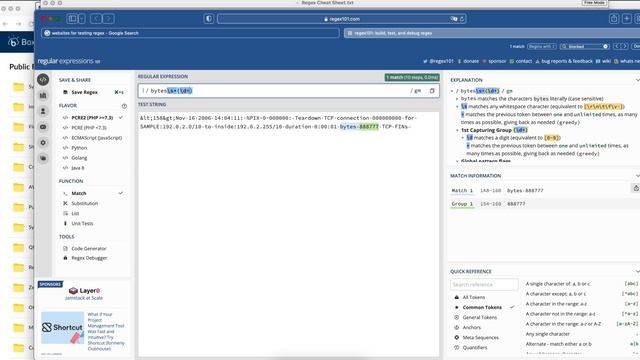This screenshot has height=360, width=640.
Task: Open the Regex Debugger tool
Action: coord(89,258)
